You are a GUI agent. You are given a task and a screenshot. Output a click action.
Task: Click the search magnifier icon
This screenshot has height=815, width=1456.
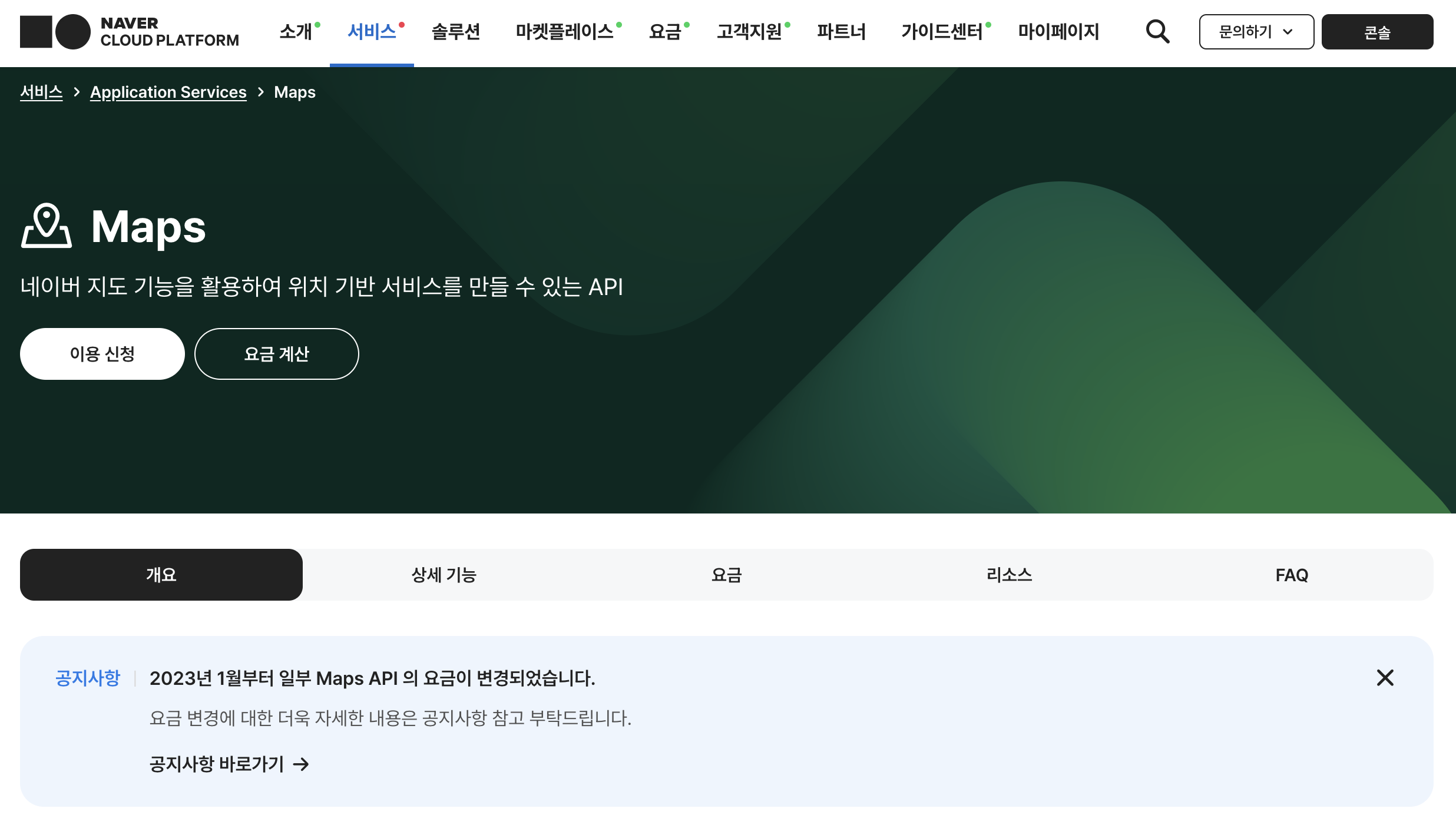click(x=1156, y=32)
